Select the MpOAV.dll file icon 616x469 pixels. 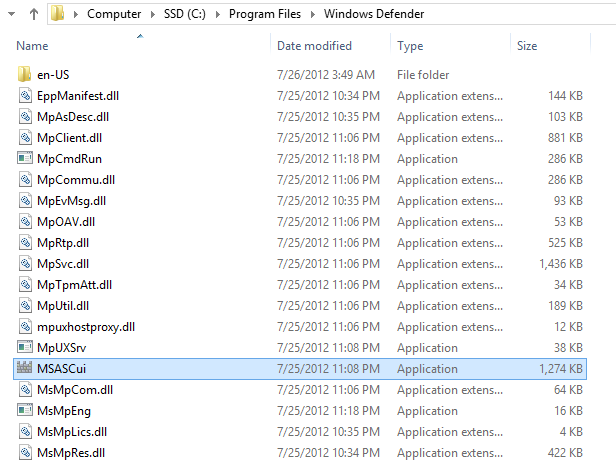click(x=25, y=222)
